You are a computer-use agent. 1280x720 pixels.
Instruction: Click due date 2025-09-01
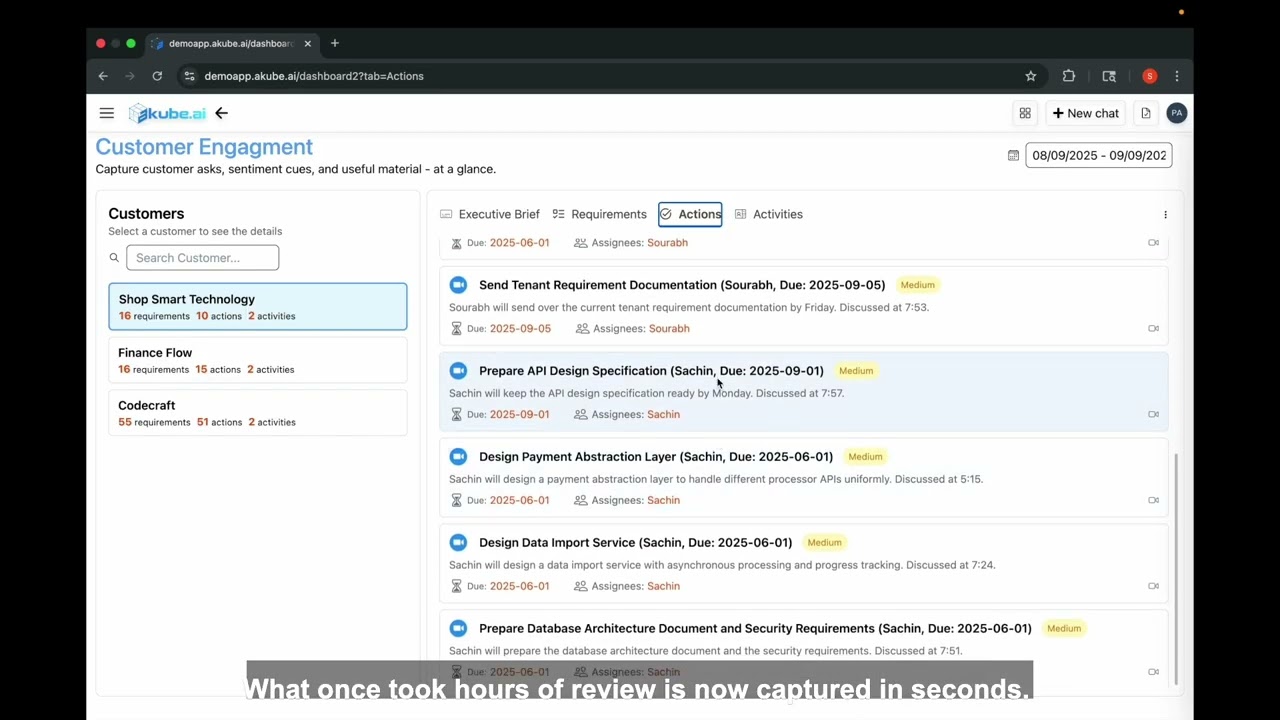click(519, 414)
